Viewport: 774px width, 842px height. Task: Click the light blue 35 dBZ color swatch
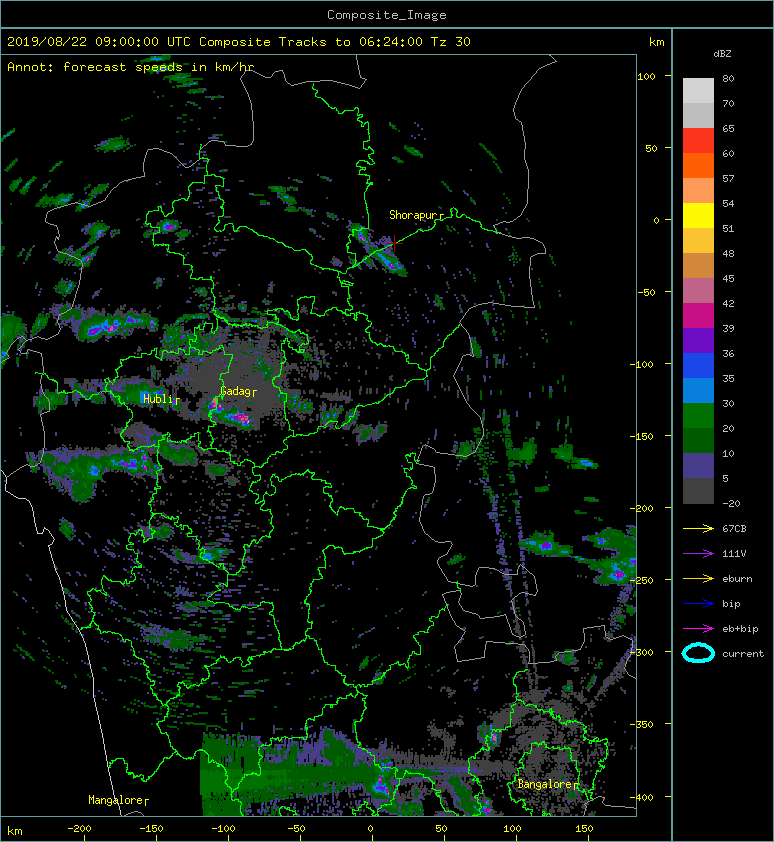(x=698, y=390)
